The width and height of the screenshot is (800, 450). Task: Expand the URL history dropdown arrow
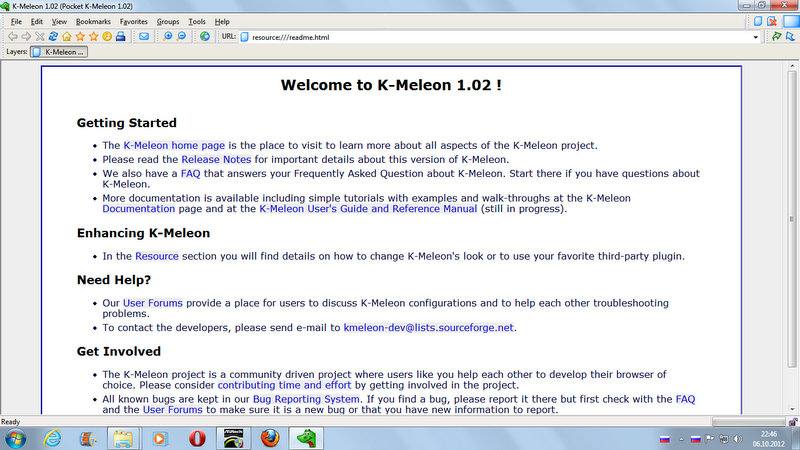[x=756, y=37]
